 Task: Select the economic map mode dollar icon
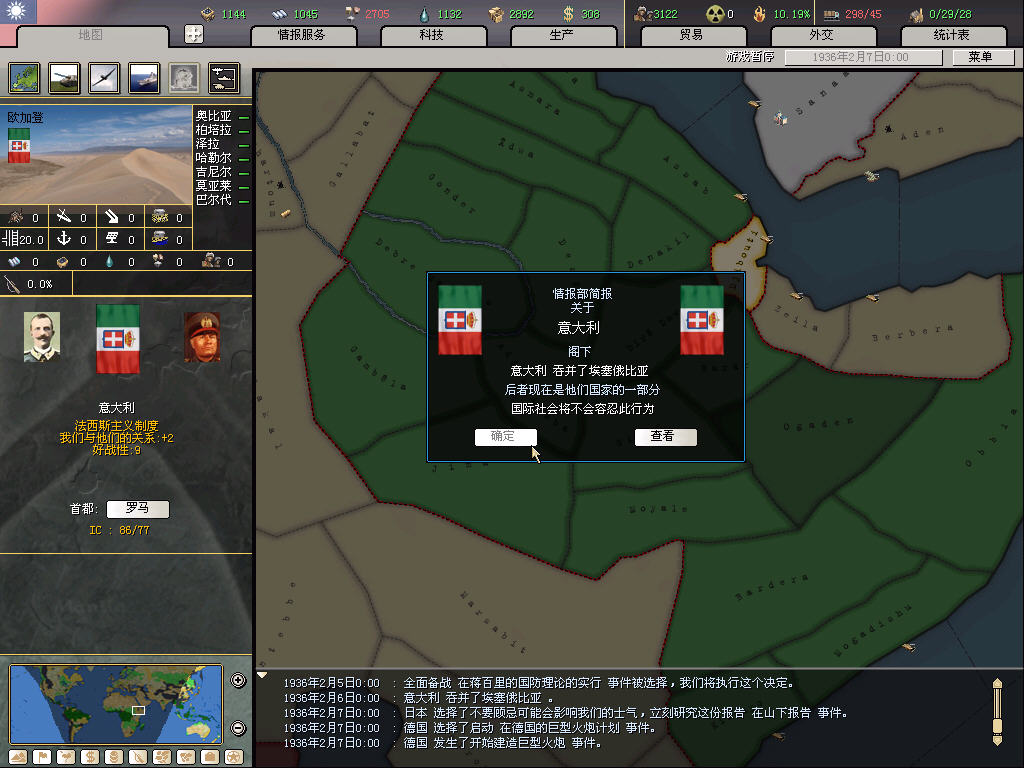click(90, 757)
